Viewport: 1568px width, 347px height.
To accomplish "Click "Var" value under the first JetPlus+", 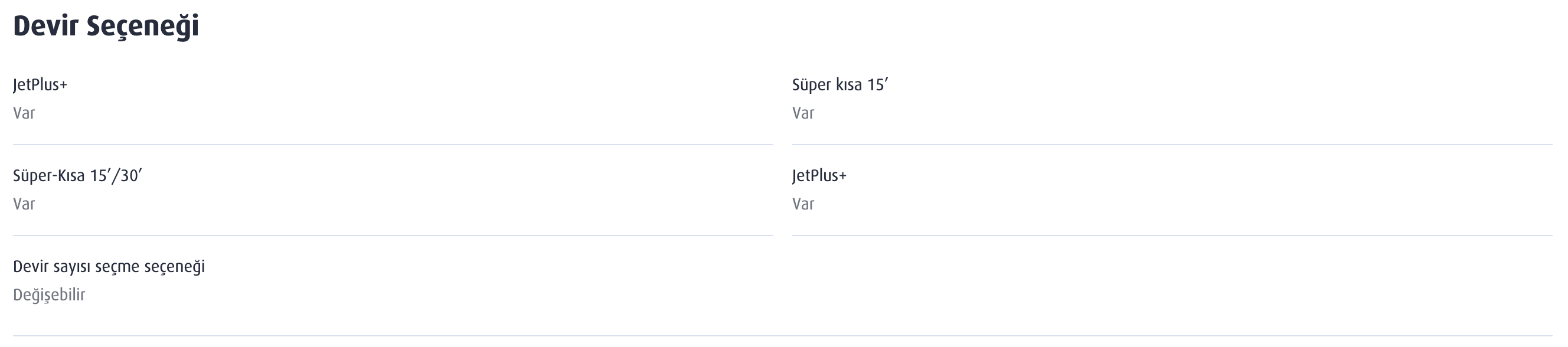I will click(x=24, y=113).
